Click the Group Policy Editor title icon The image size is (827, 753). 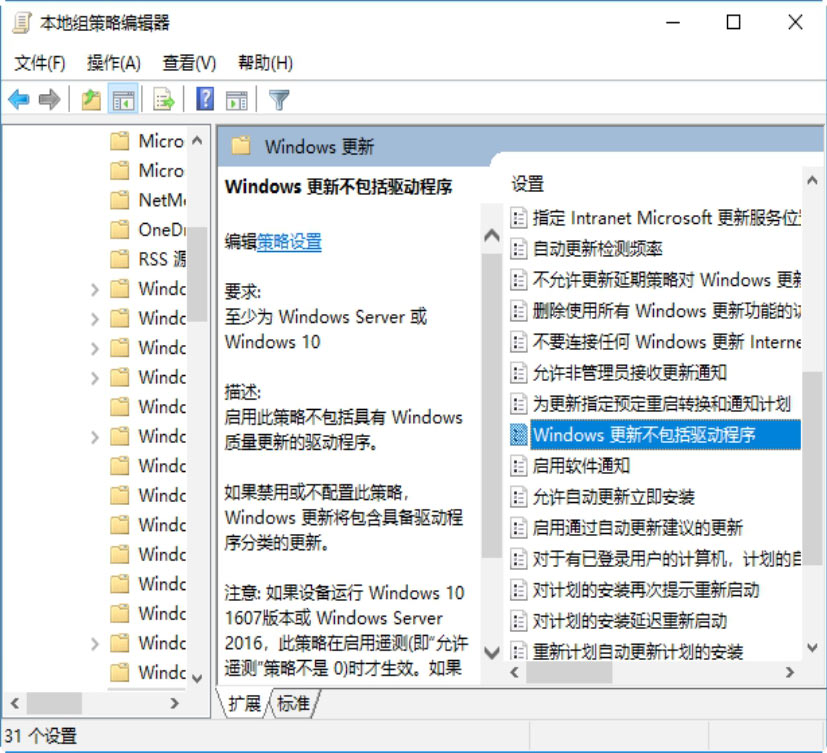22,23
